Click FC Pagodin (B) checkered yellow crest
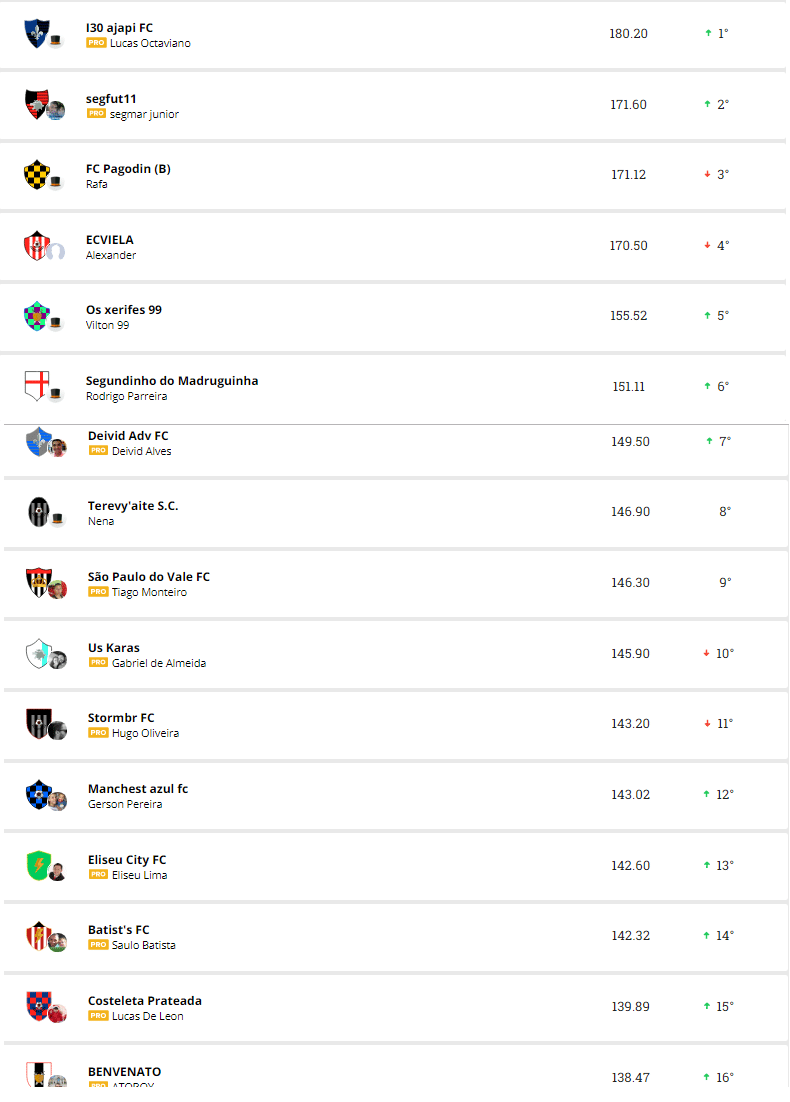 37,174
